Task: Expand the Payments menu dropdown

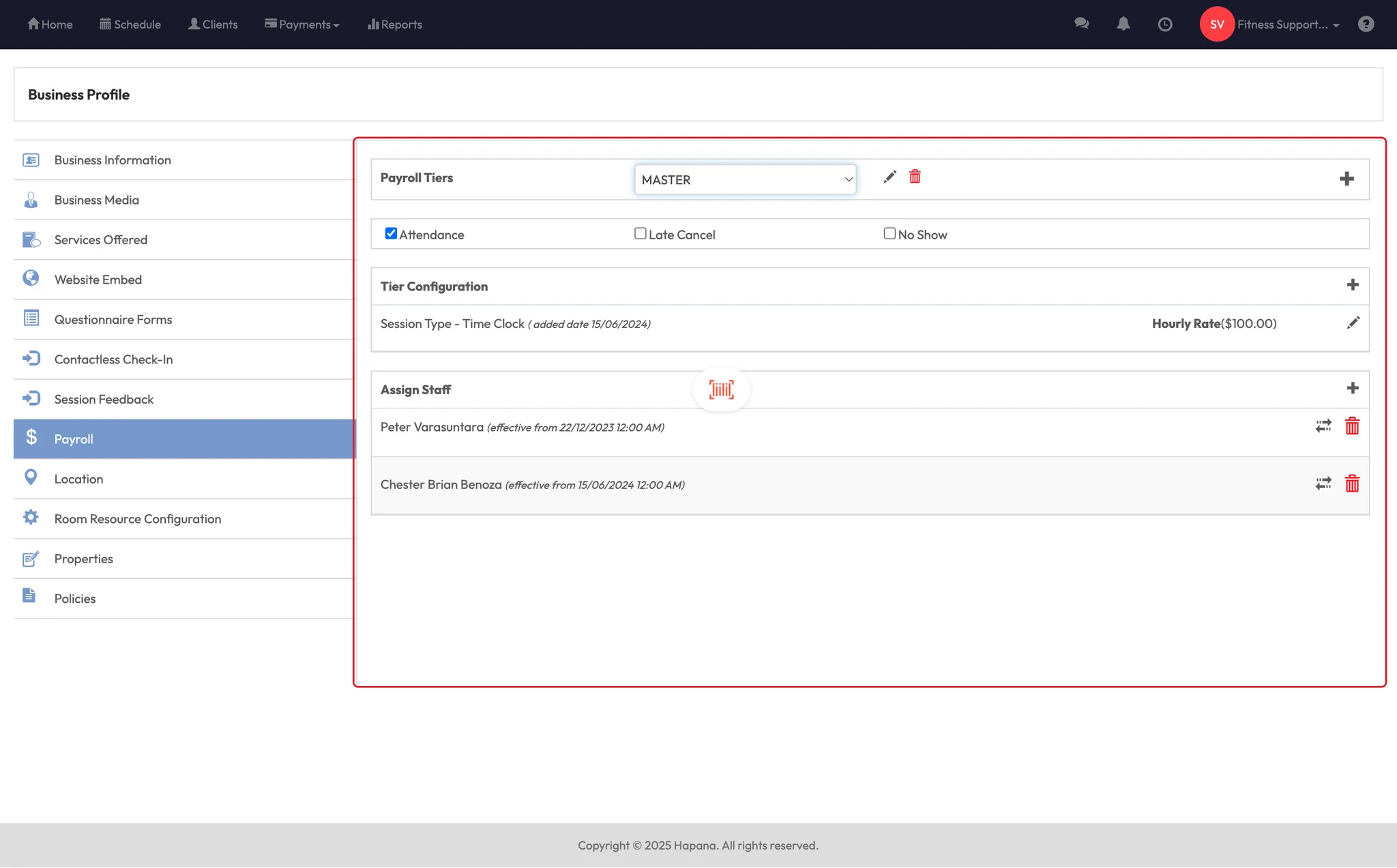Action: [302, 25]
